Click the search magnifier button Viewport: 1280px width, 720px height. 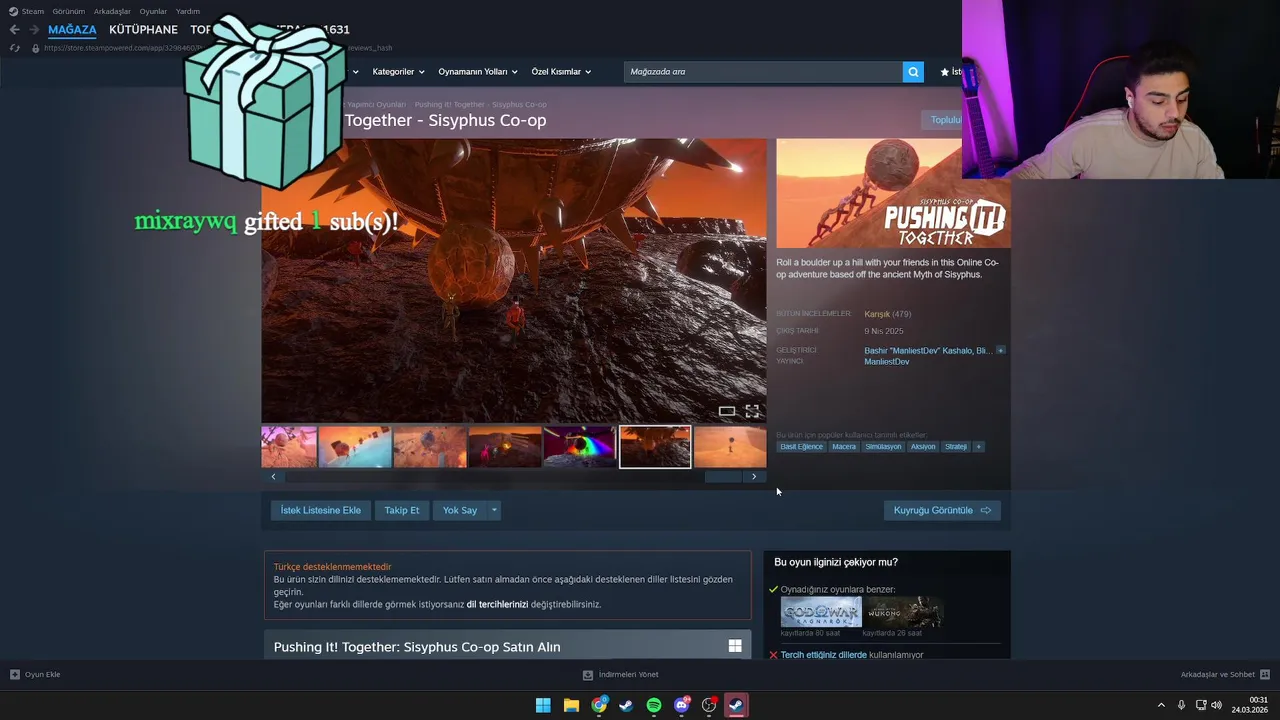(x=912, y=72)
